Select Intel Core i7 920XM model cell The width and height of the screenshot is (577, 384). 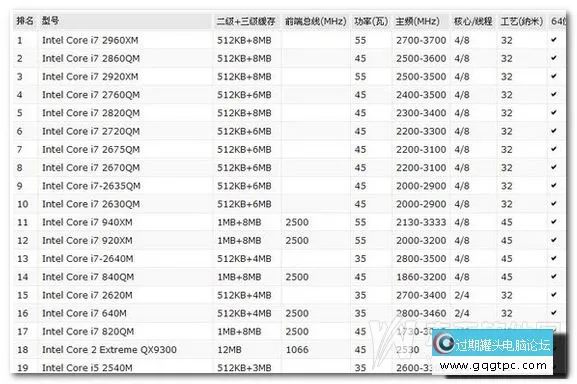(87, 240)
